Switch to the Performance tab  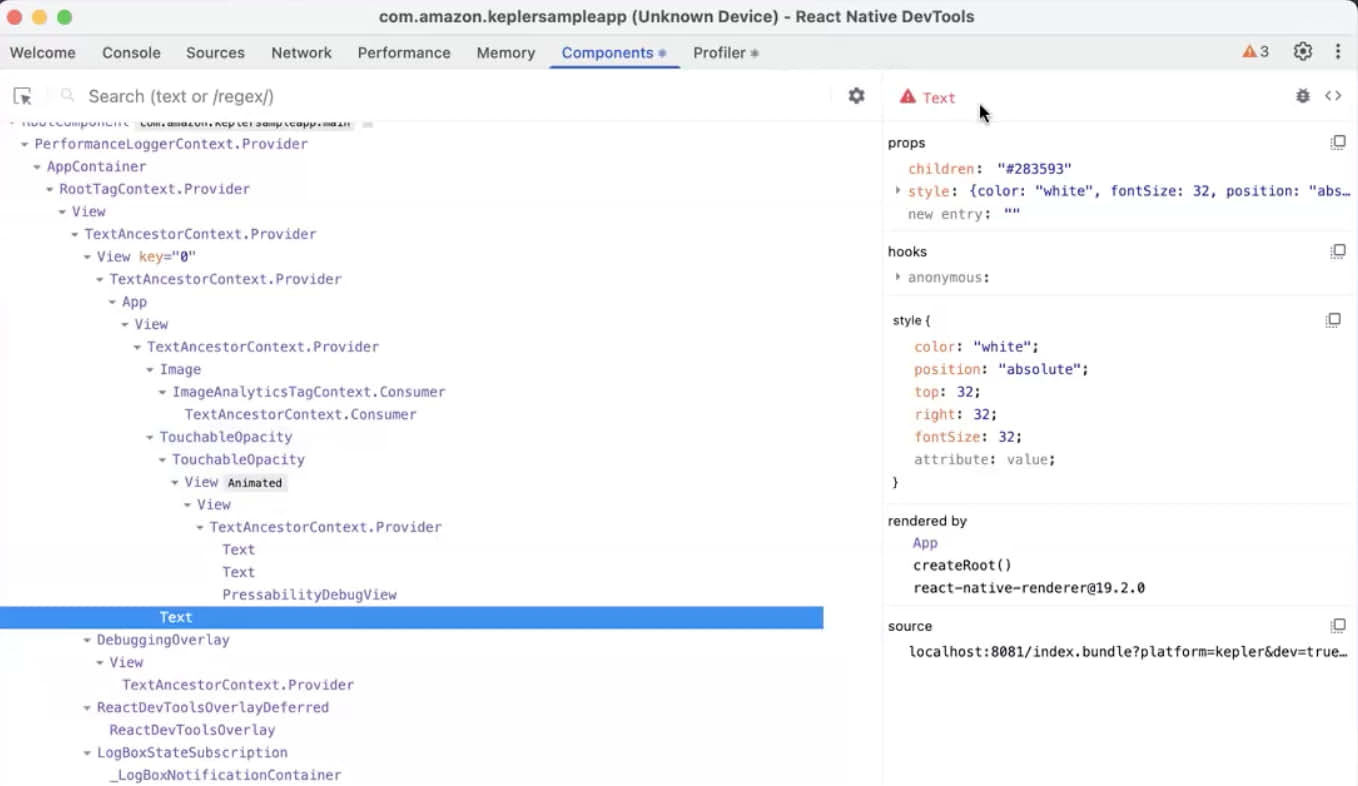click(404, 53)
